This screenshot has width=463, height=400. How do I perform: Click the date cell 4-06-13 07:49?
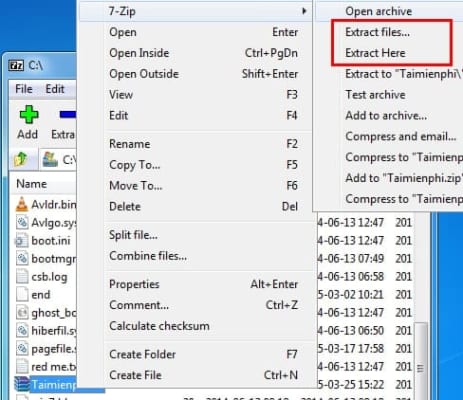click(x=351, y=258)
